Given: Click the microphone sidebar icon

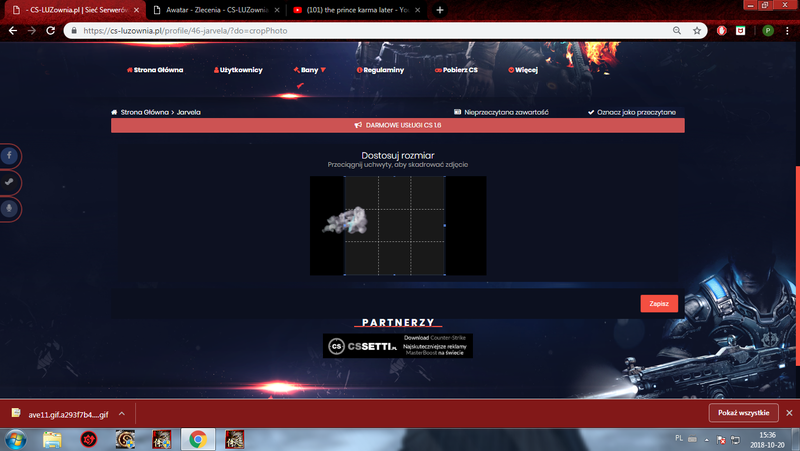Looking at the screenshot, I should (9, 208).
